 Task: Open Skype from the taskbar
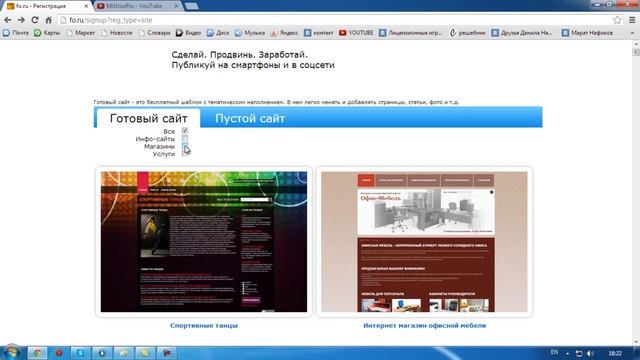pos(80,353)
